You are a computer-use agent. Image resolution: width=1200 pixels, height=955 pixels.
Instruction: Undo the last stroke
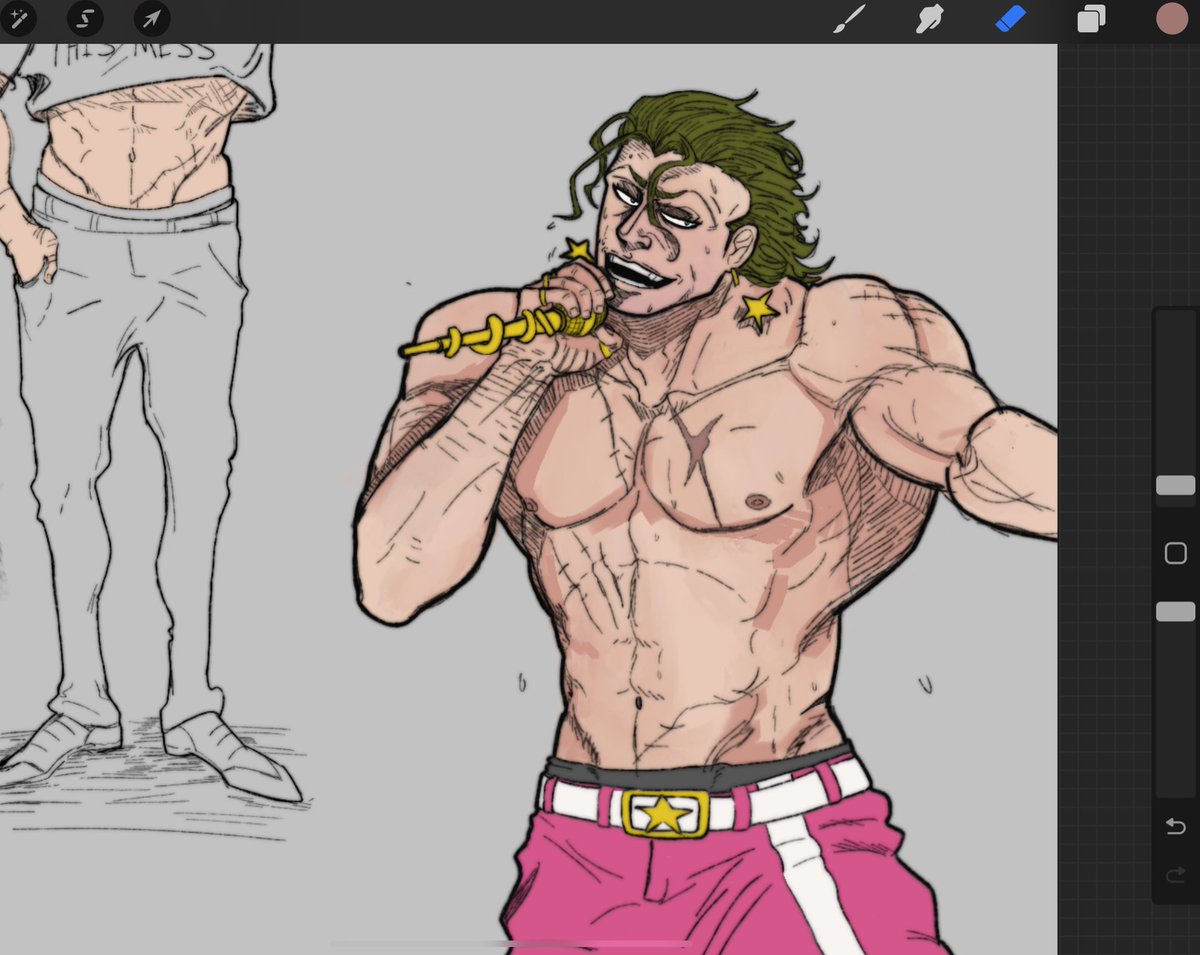pyautogui.click(x=1176, y=826)
